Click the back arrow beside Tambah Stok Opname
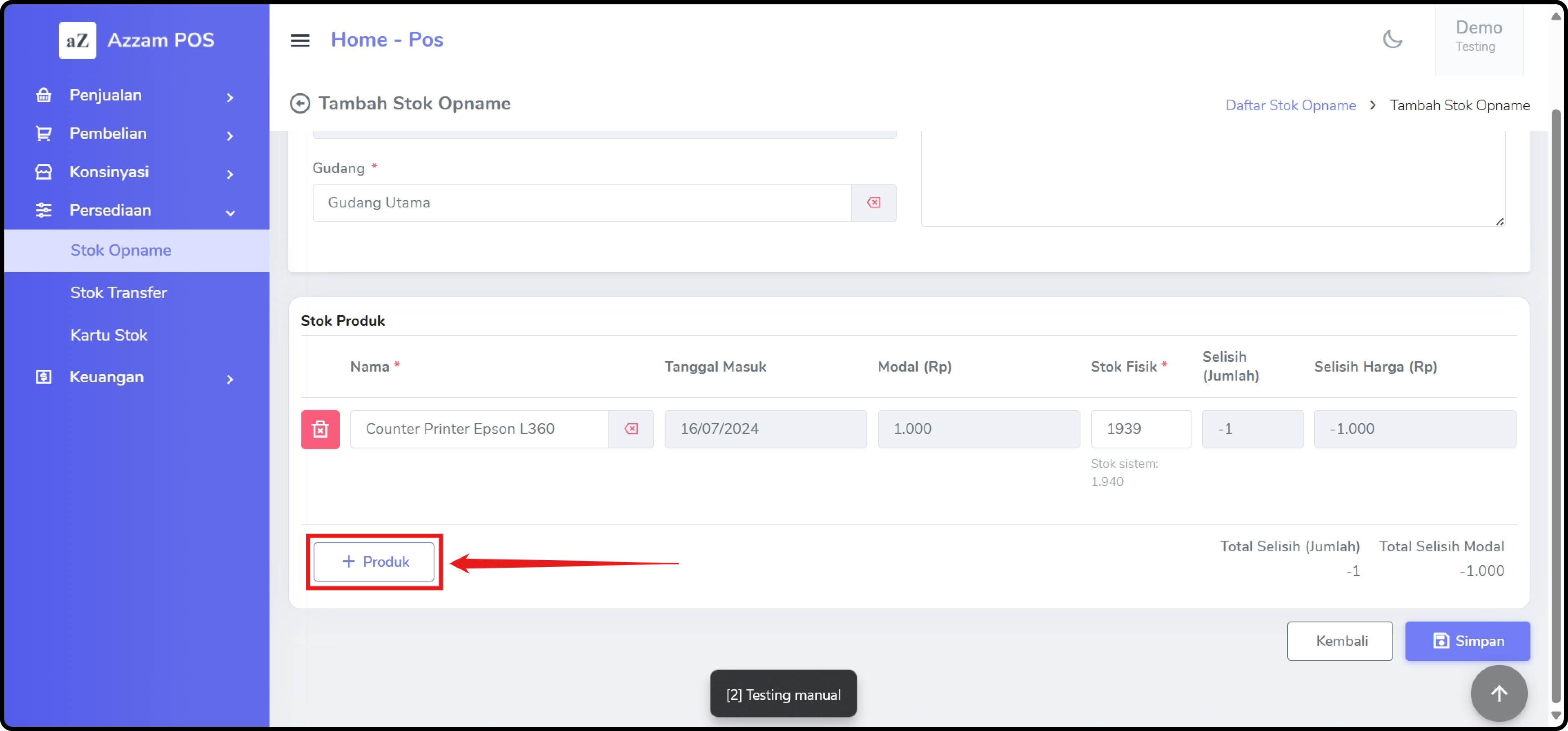The width and height of the screenshot is (1568, 731). (x=299, y=103)
